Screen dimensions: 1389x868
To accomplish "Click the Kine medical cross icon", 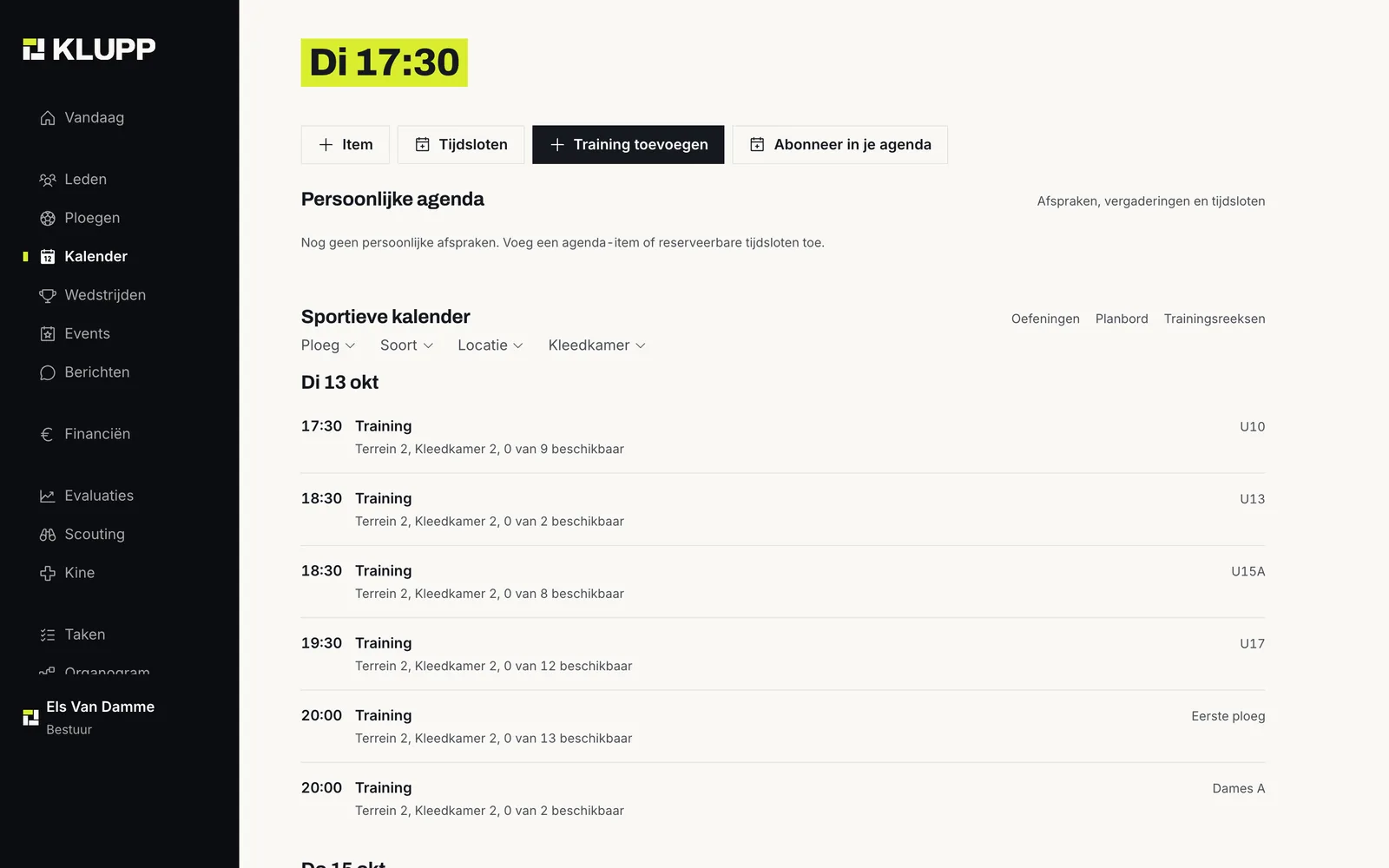I will tap(48, 573).
